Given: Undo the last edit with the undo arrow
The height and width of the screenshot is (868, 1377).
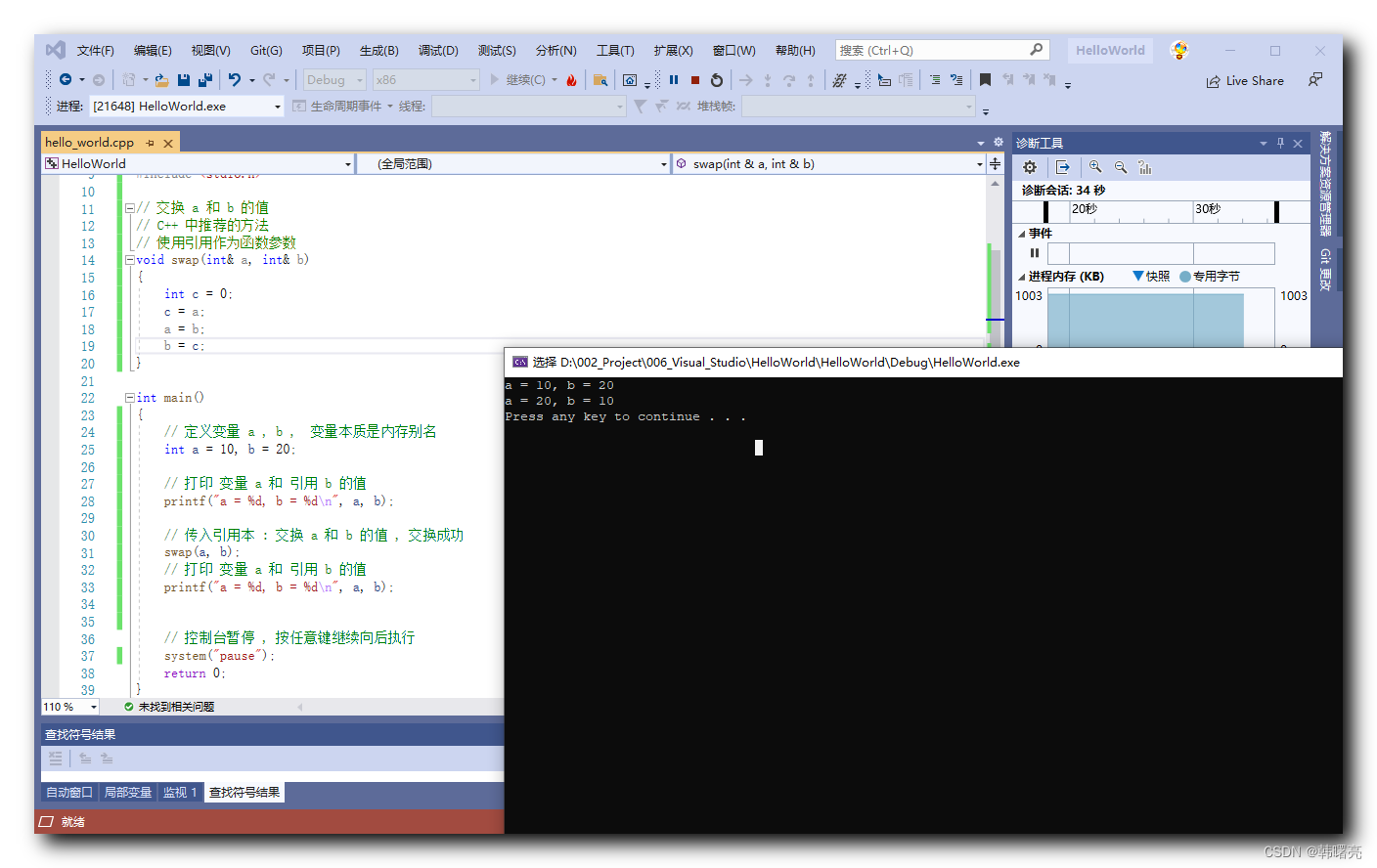Looking at the screenshot, I should coord(235,80).
